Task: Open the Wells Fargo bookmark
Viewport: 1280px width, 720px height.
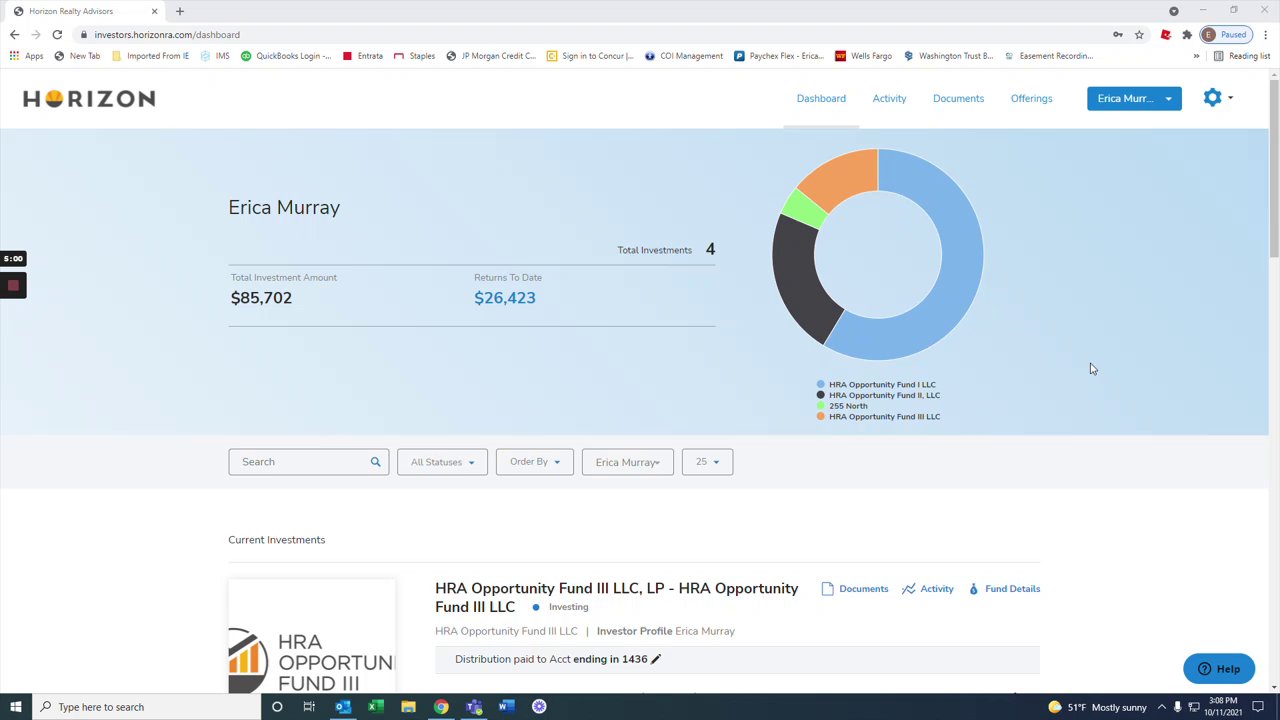Action: click(864, 56)
